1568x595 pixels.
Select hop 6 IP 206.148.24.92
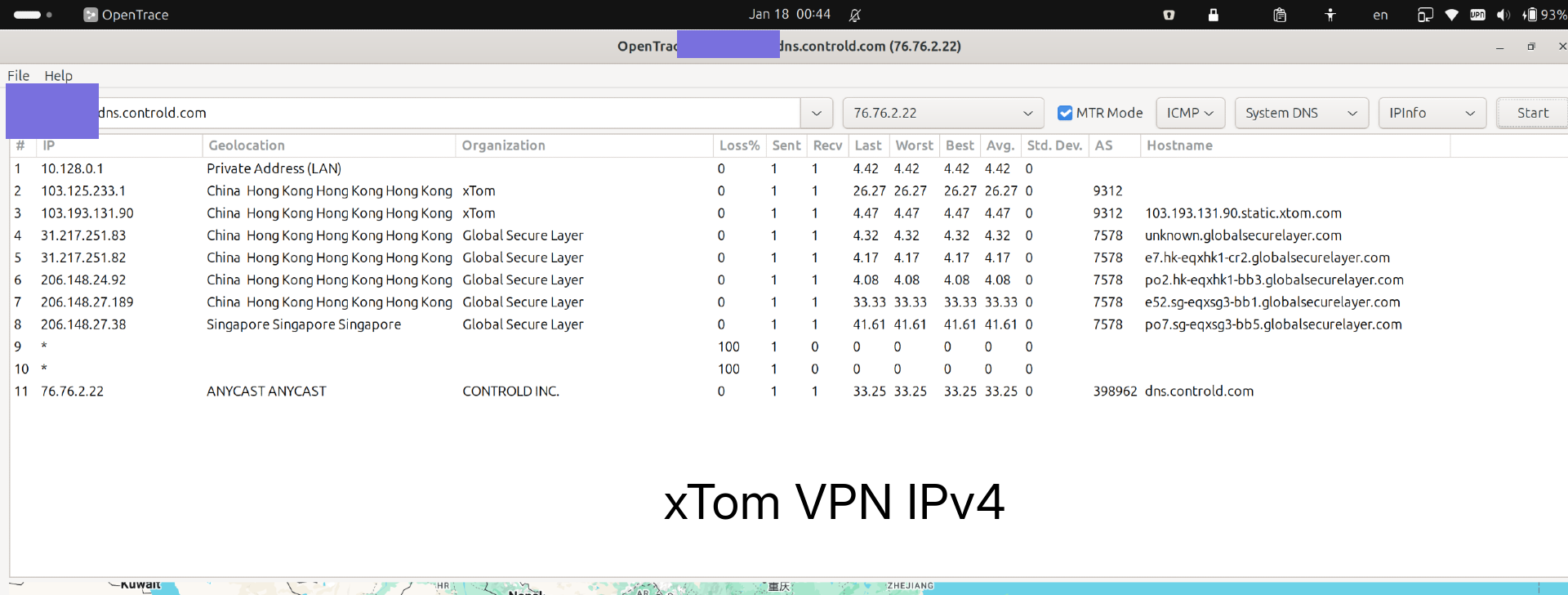pyautogui.click(x=83, y=280)
